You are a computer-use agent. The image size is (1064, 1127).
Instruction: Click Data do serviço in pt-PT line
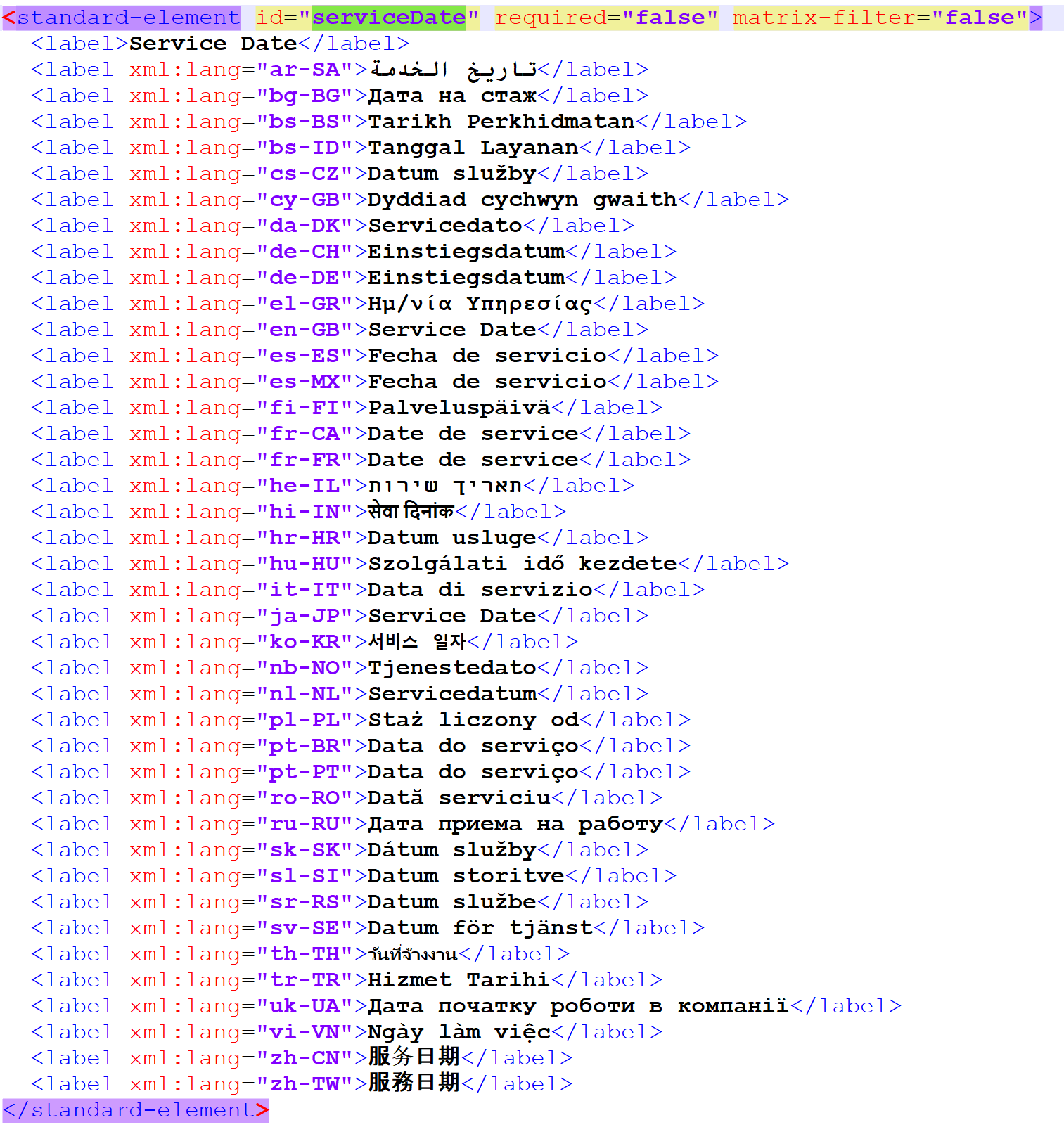473,772
